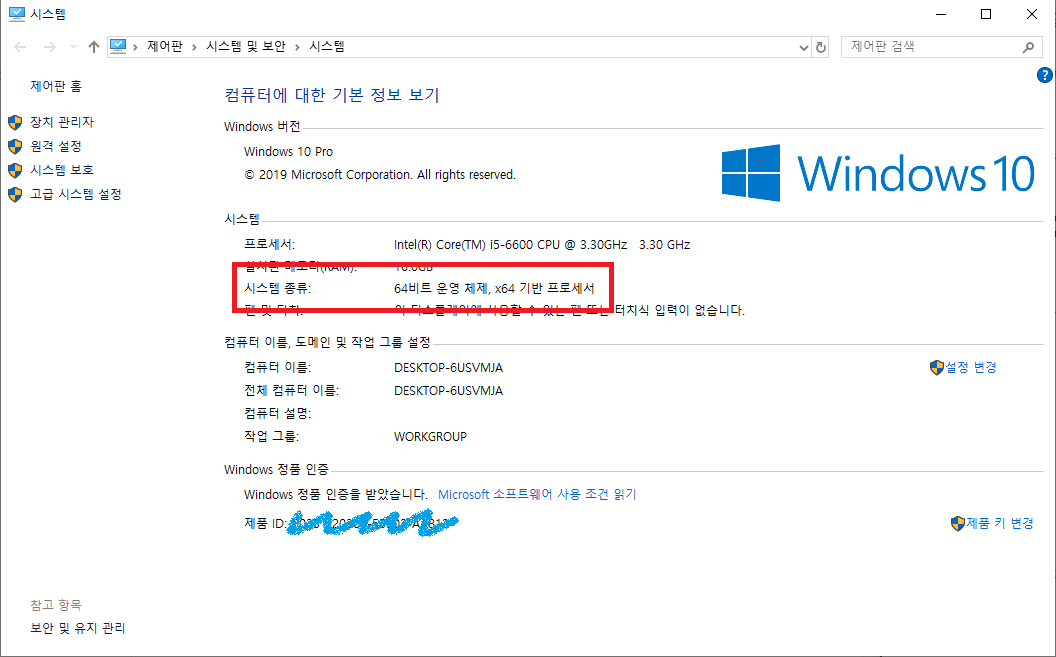Click the WORKGROUP value
The height and width of the screenshot is (657, 1056).
pyautogui.click(x=430, y=436)
